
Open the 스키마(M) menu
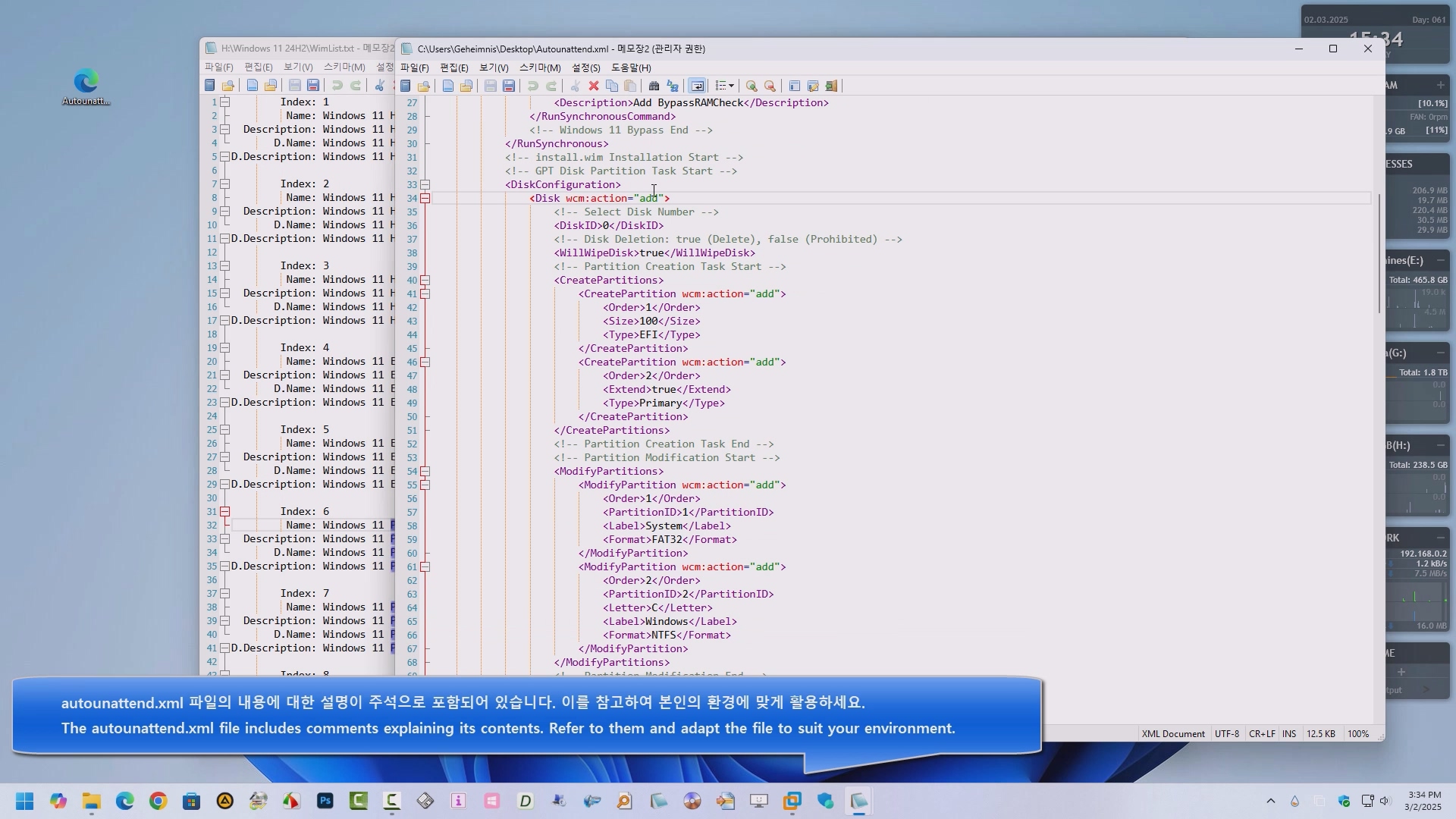pos(539,67)
